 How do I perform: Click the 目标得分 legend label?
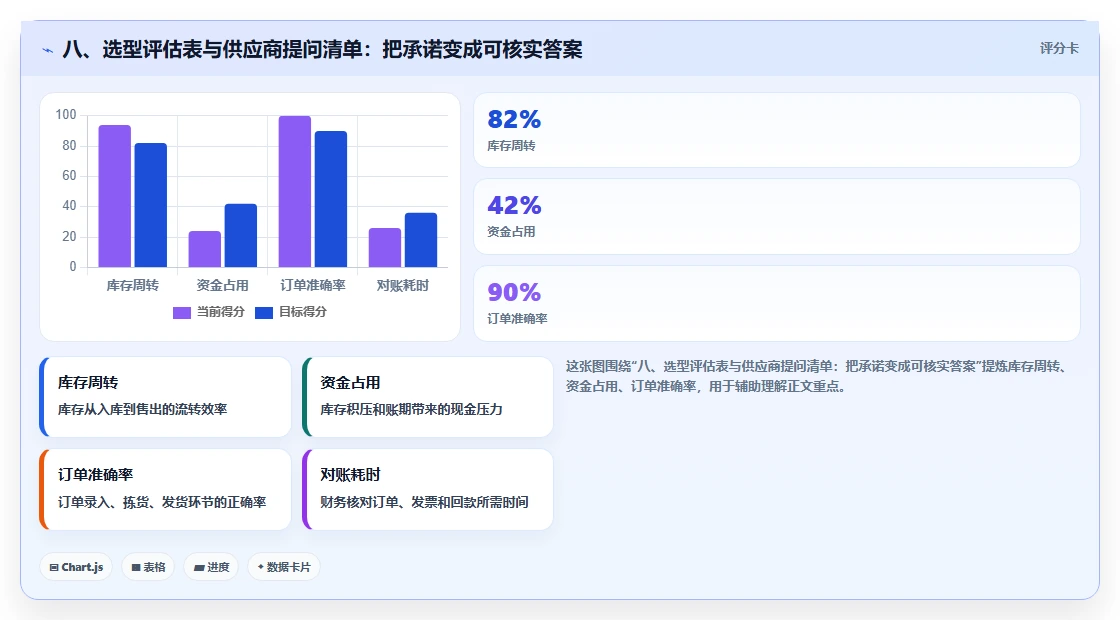[303, 311]
